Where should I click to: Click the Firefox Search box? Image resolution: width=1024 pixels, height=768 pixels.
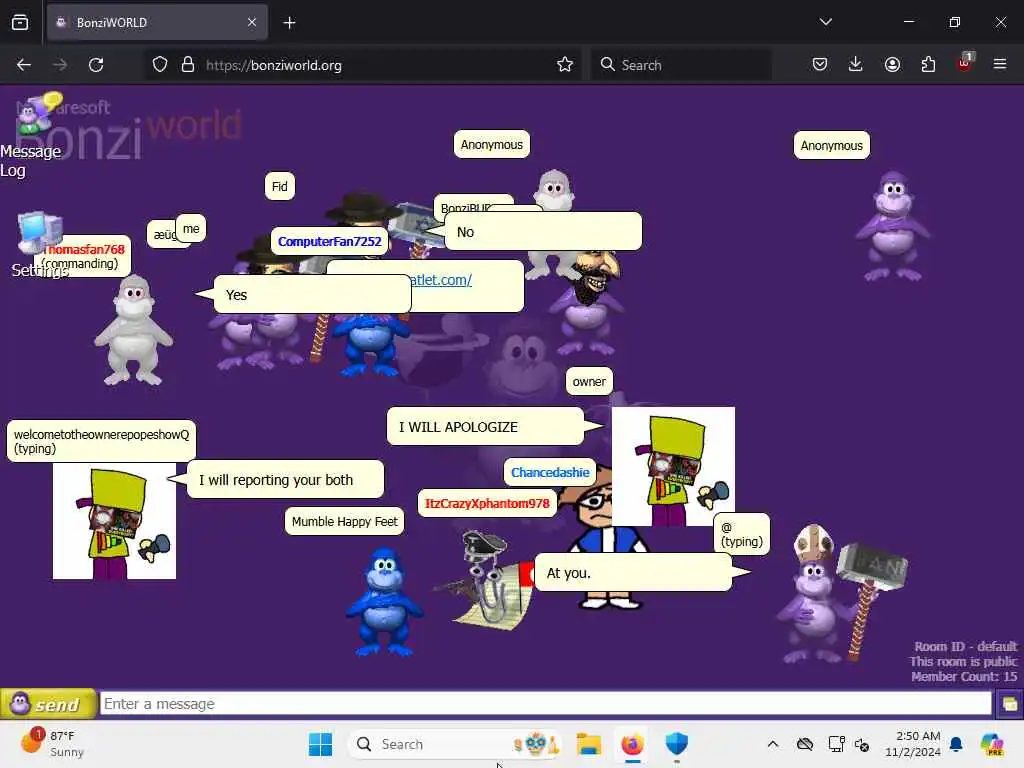pos(681,65)
